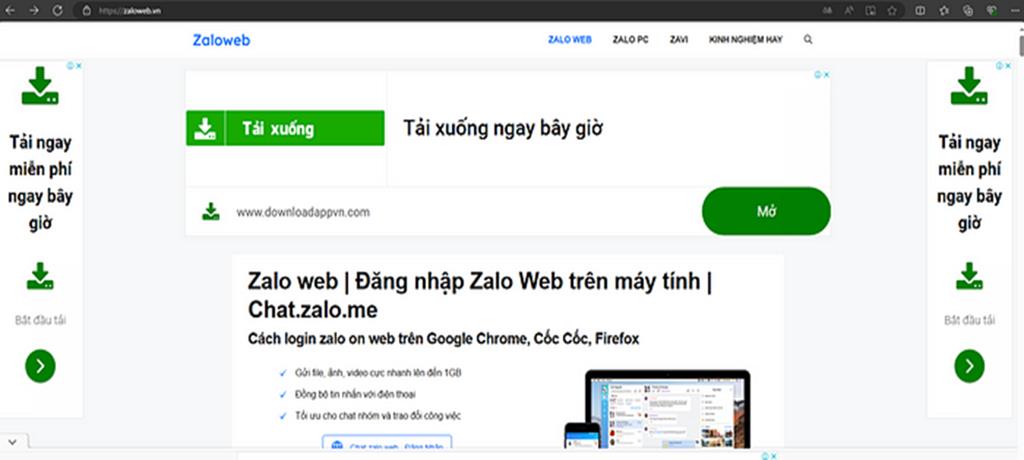The width and height of the screenshot is (1024, 460).
Task: Close the left sidebar ad
Action: (78, 65)
